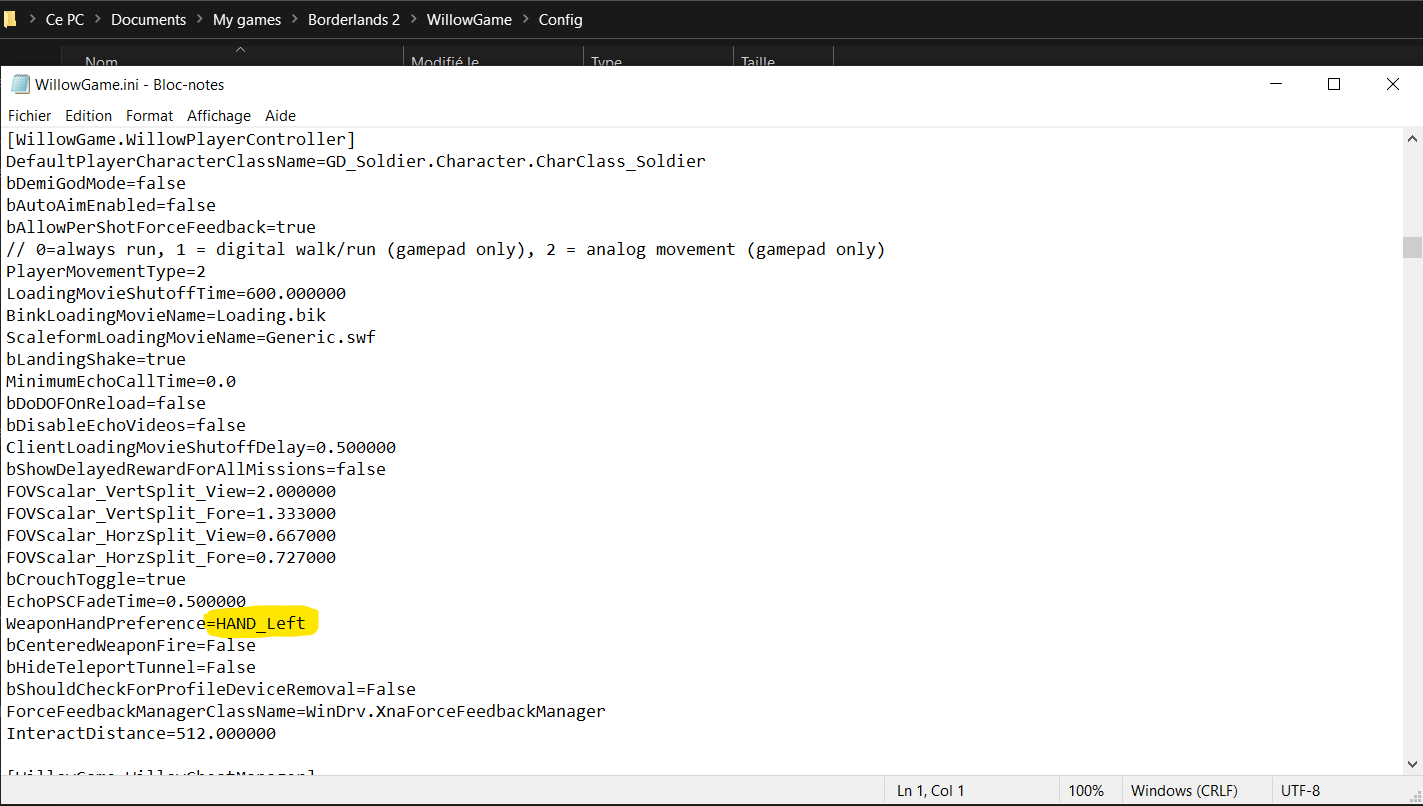This screenshot has height=806, width=1423.
Task: Click the bShowDelayedRewardForAllMissions=false line
Action: [196, 469]
